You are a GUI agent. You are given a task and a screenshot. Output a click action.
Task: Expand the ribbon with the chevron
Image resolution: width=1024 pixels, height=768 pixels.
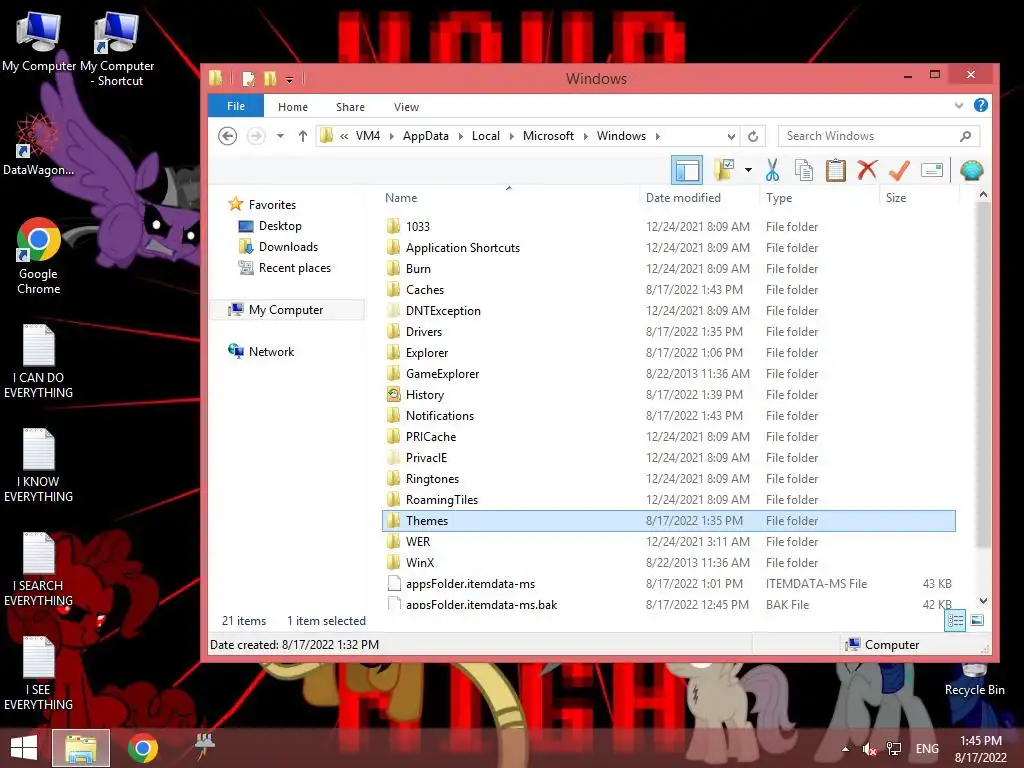[959, 105]
